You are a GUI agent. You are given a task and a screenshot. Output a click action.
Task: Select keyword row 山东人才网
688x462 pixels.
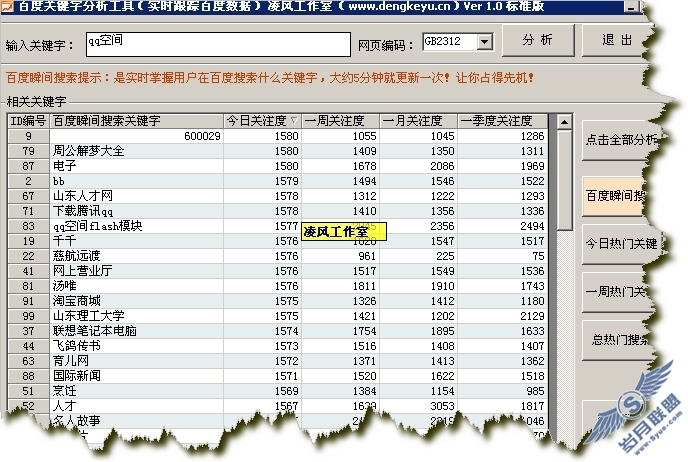point(277,196)
